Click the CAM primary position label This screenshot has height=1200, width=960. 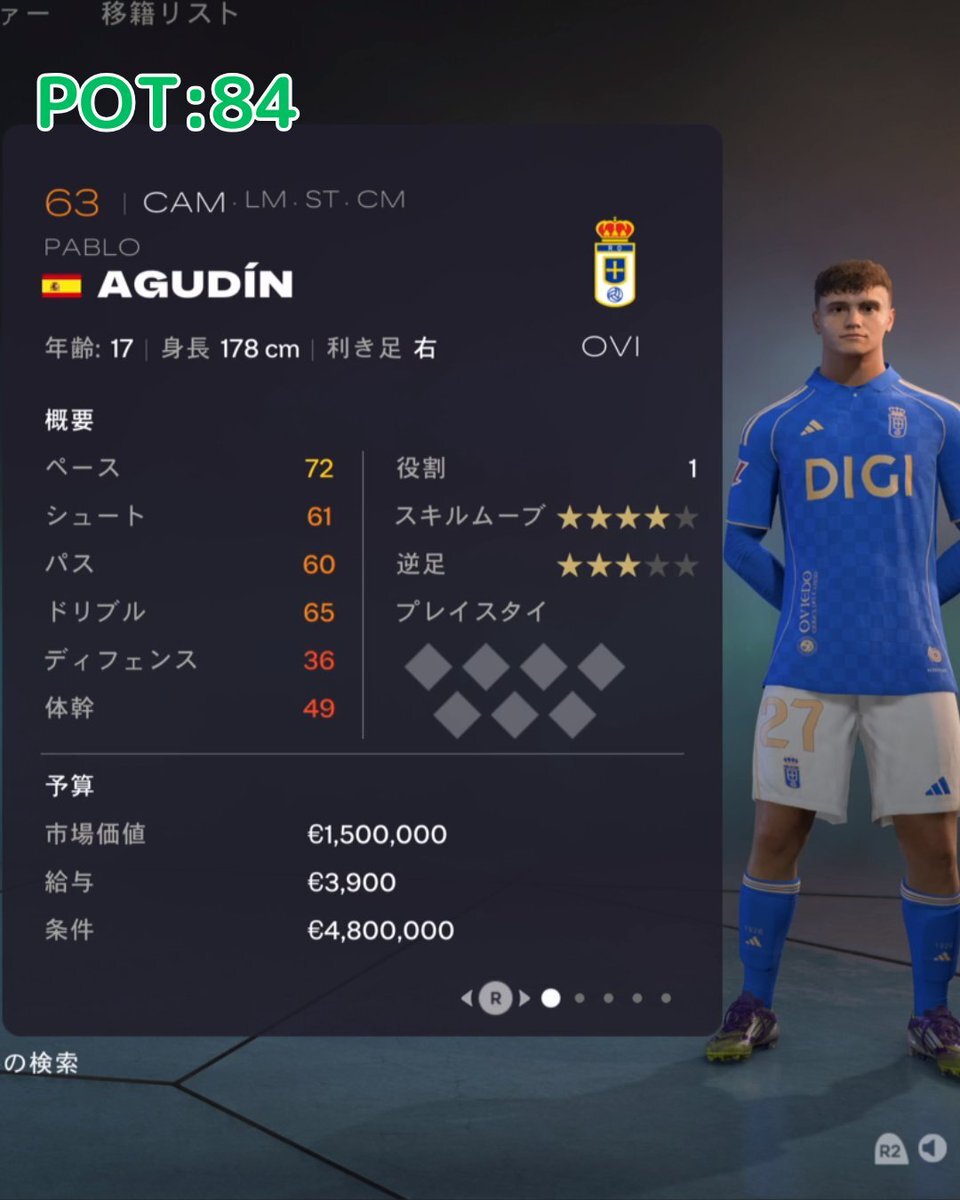click(184, 202)
